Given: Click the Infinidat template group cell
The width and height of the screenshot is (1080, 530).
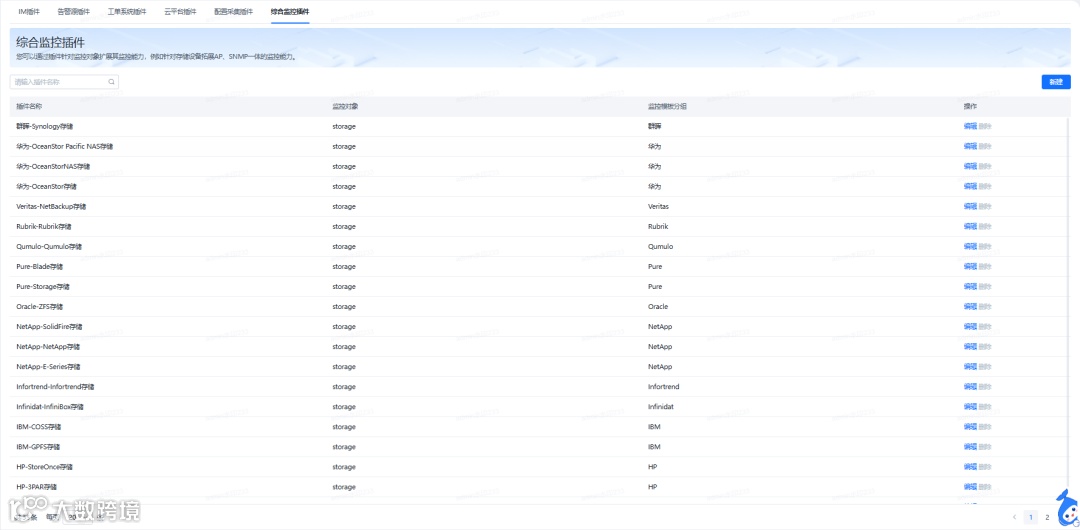Looking at the screenshot, I should (661, 407).
